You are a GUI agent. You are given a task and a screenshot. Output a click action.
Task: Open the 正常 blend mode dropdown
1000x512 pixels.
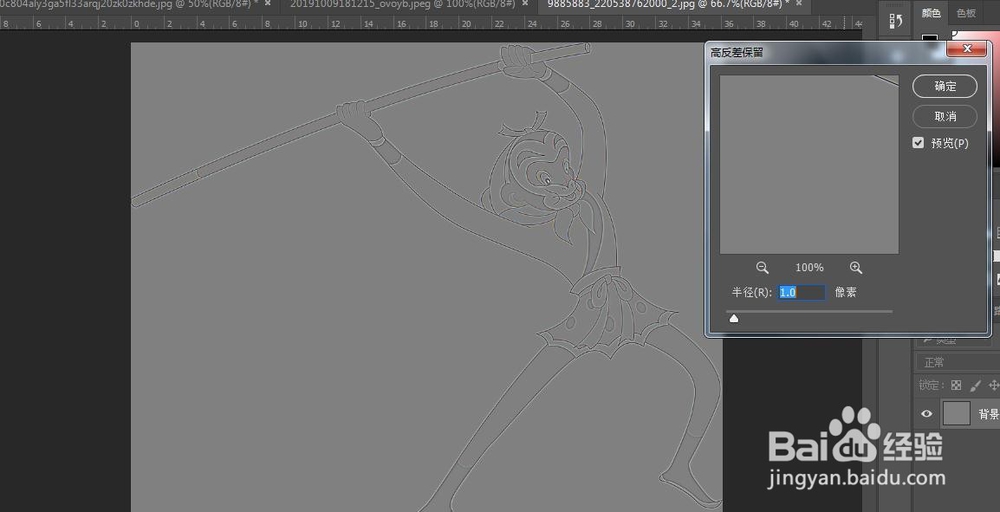tap(957, 362)
